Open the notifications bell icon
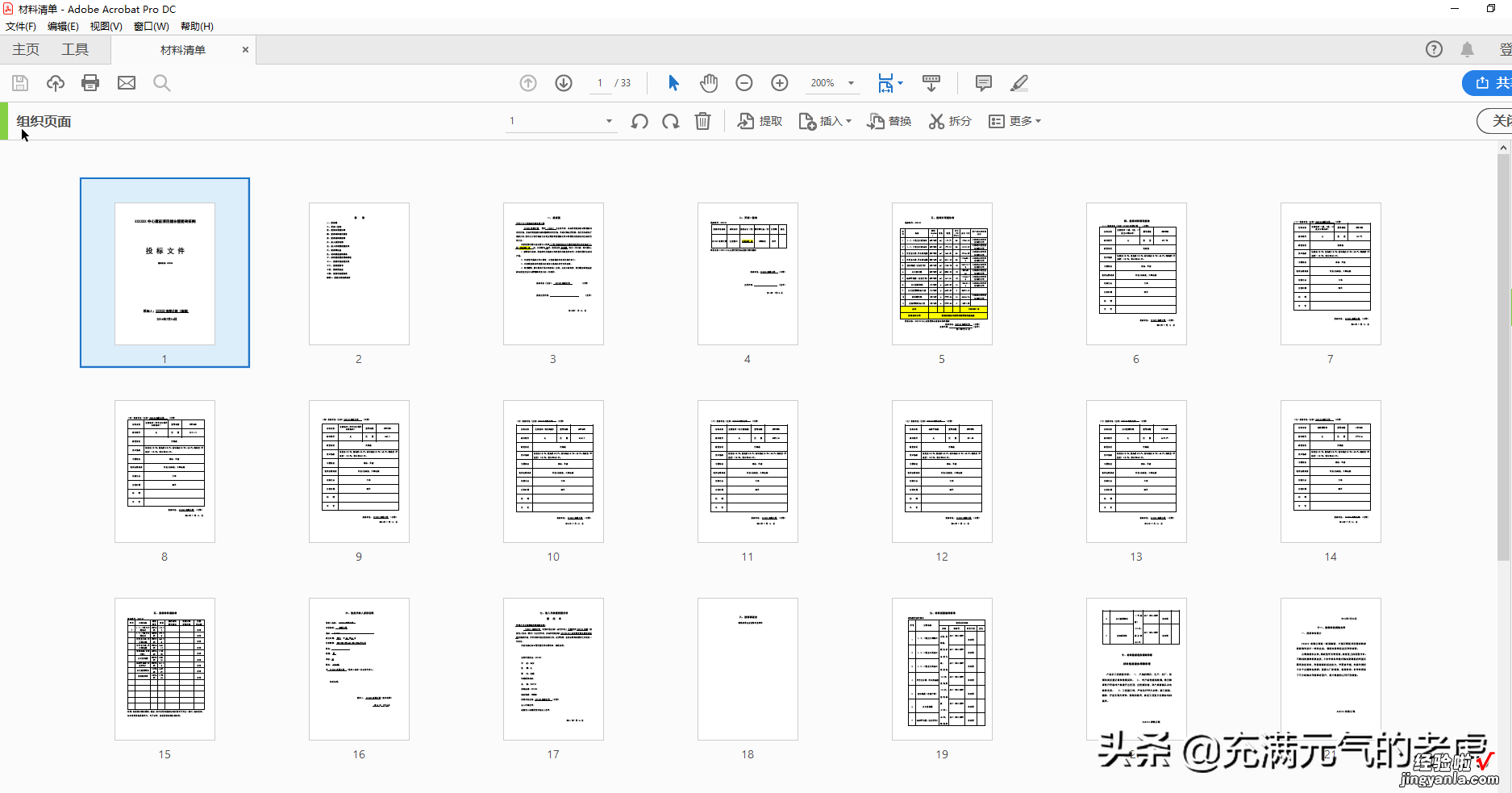This screenshot has width=1512, height=793. click(x=1468, y=49)
